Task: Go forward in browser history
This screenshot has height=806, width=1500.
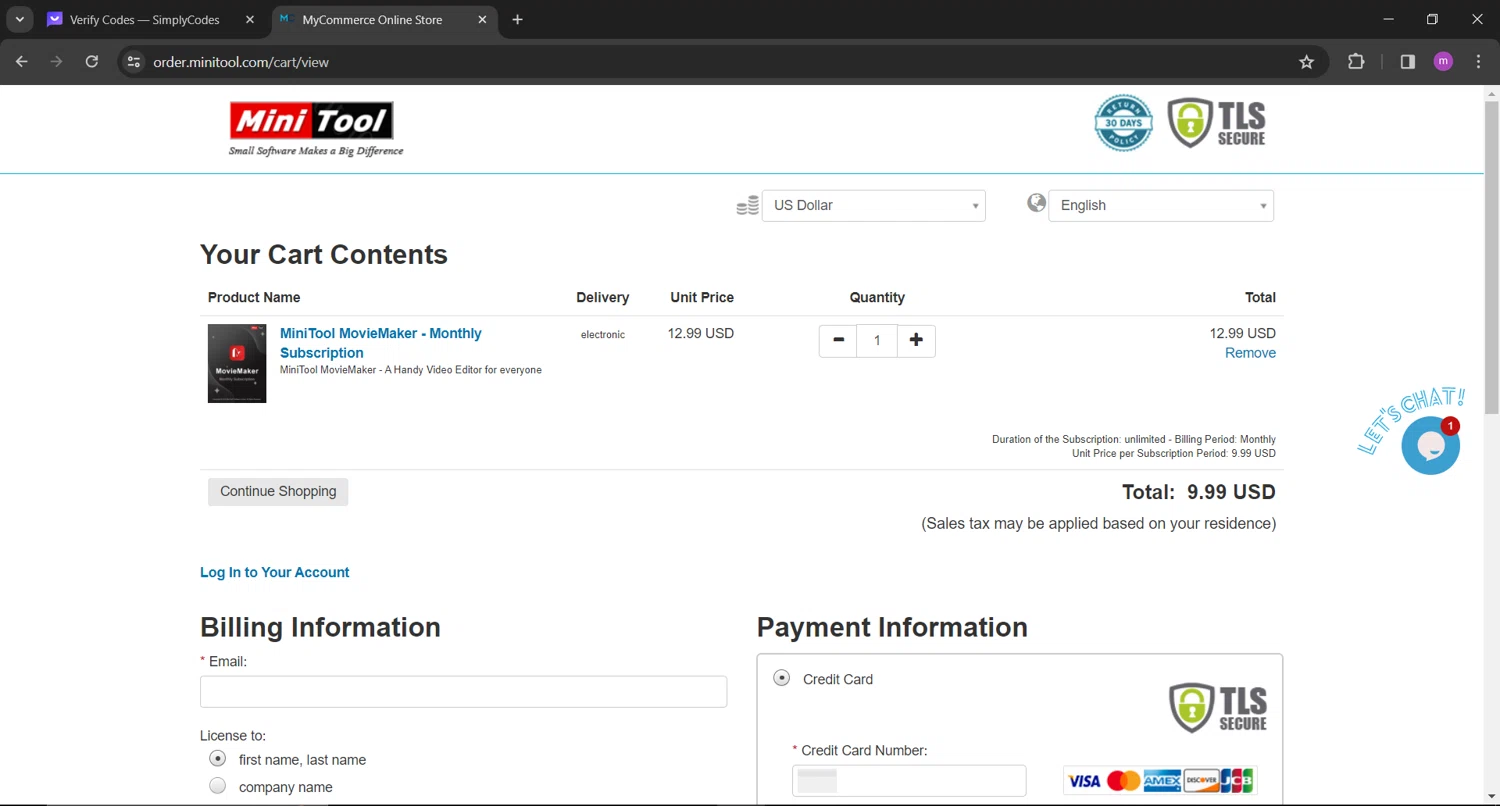Action: click(56, 62)
